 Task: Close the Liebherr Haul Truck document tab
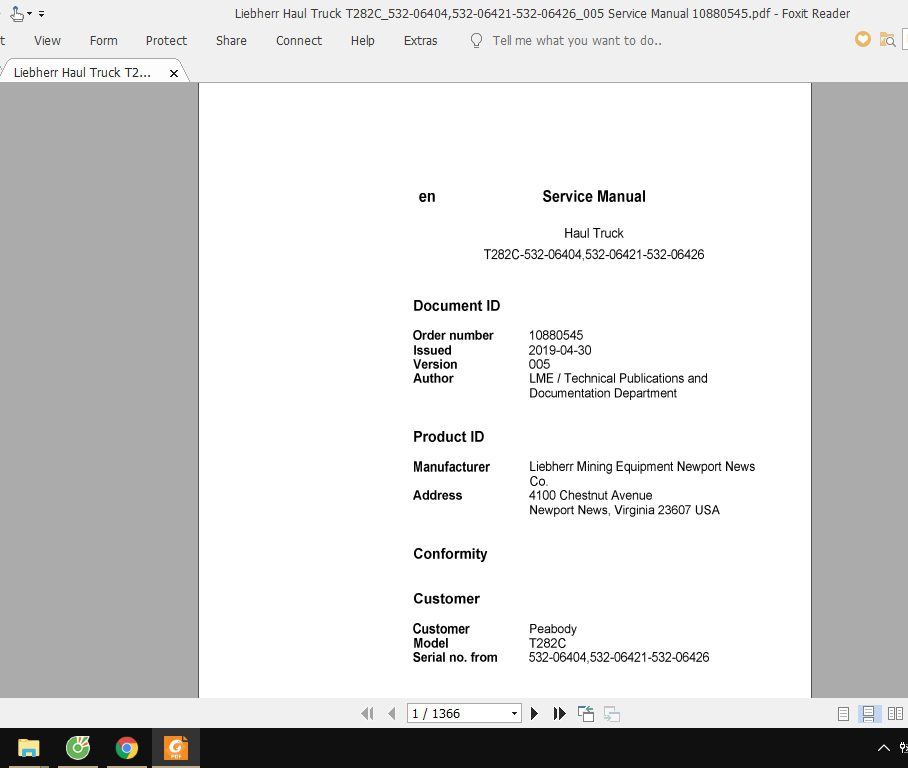click(x=174, y=74)
